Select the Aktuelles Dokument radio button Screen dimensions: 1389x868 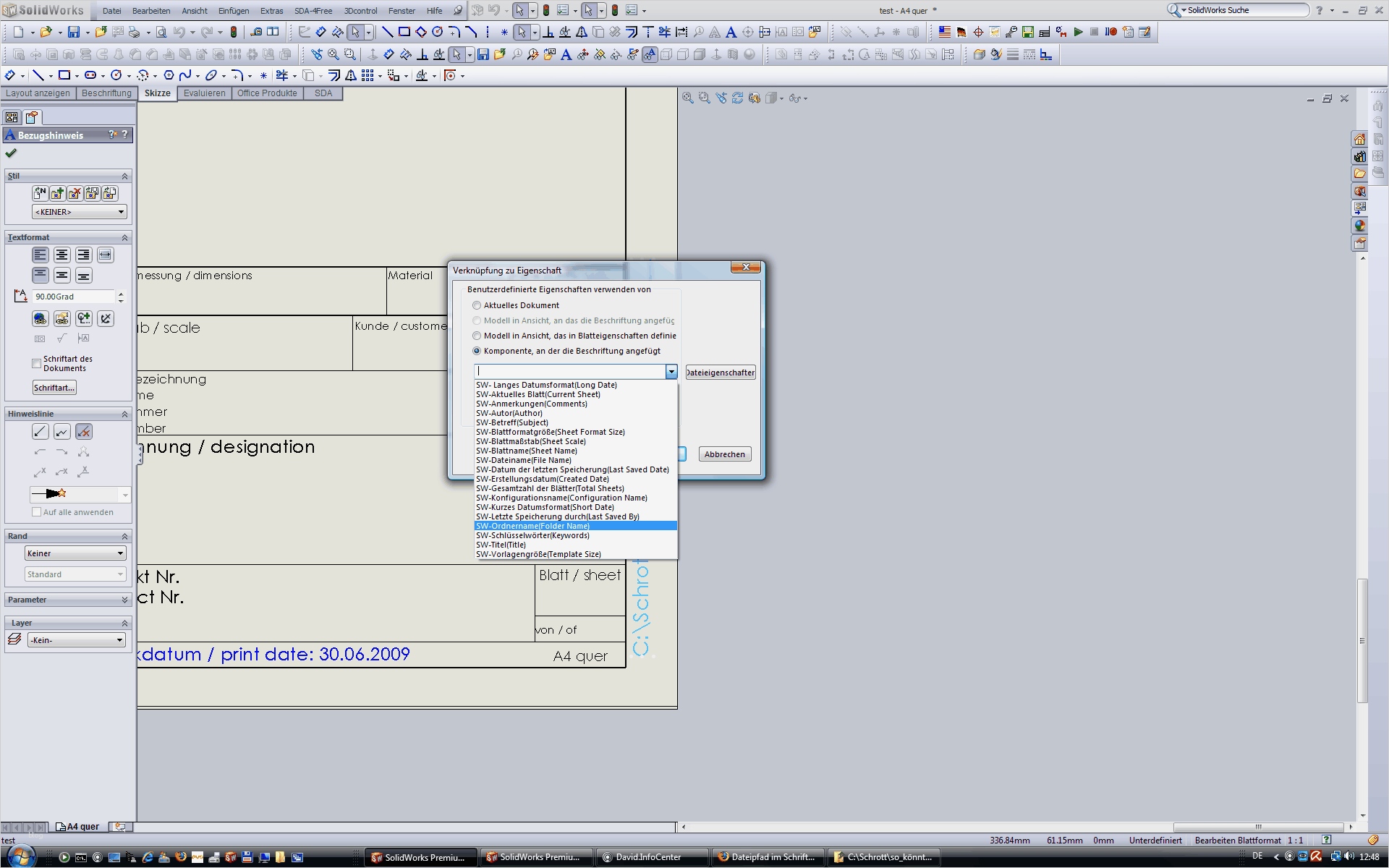[477, 305]
